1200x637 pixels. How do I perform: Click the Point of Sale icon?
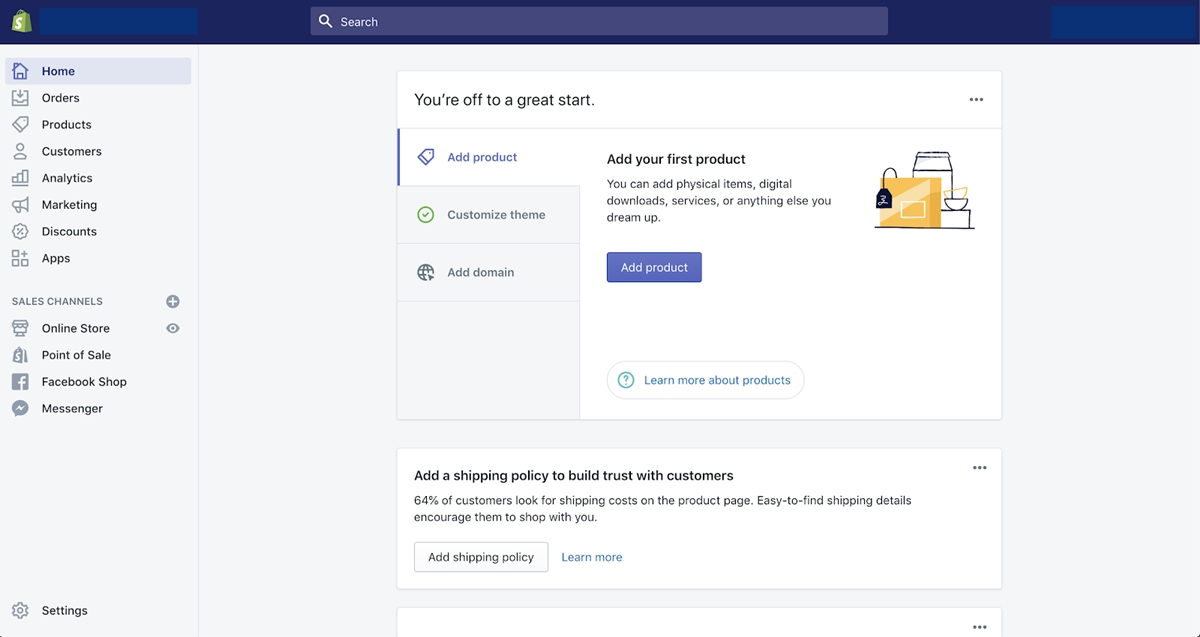pos(20,354)
